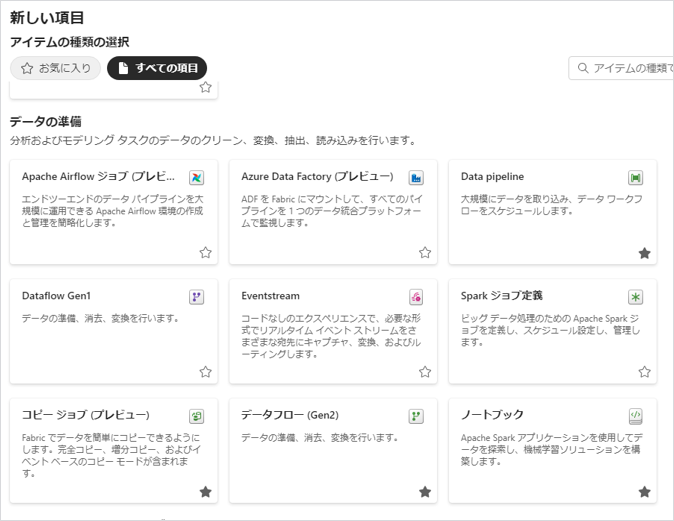The height and width of the screenshot is (521, 674).
Task: Switch to お気に入り filter tab
Action: click(x=55, y=68)
